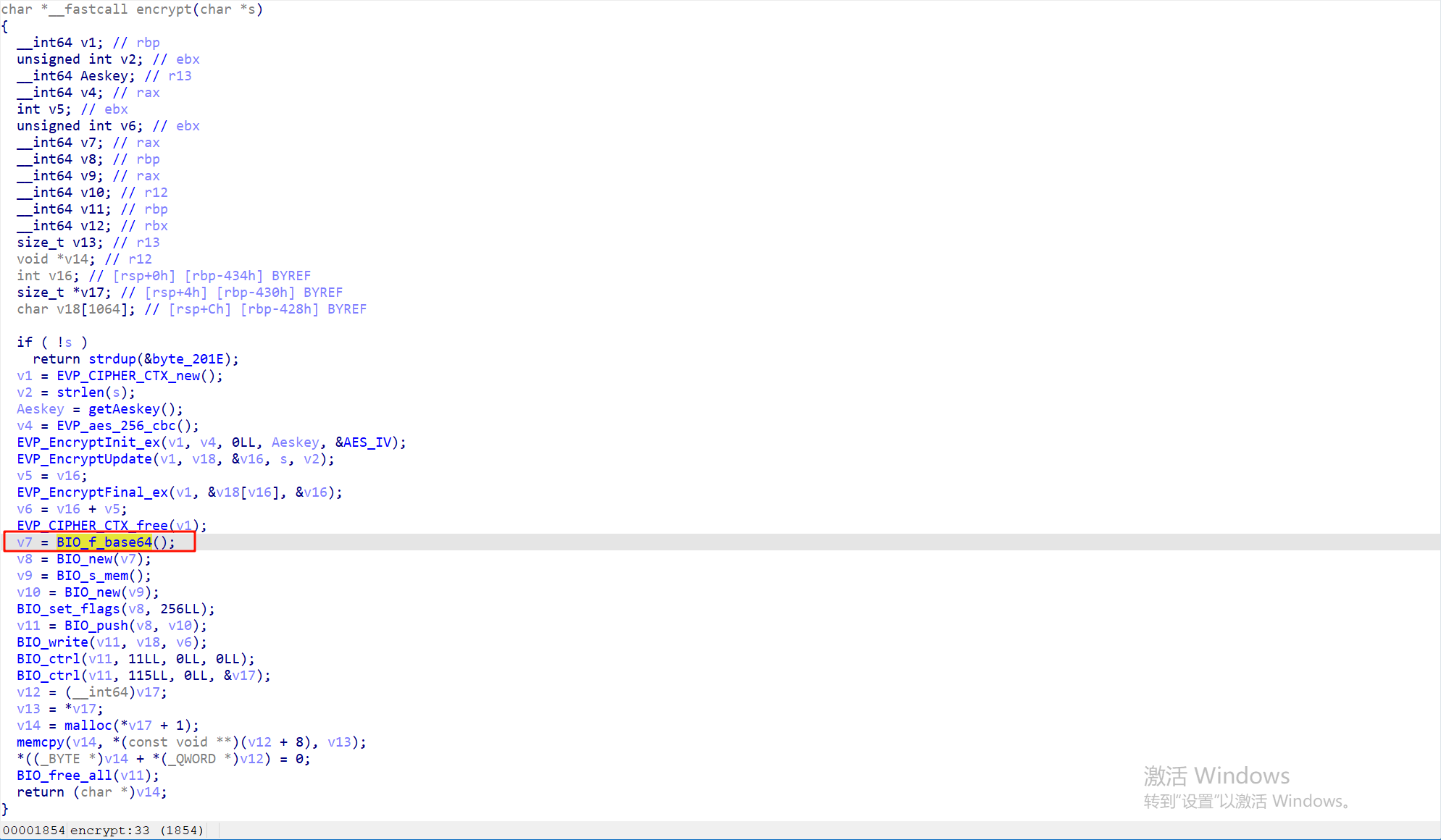Click the BIO_write function call
Viewport: 1441px width, 840px height.
point(52,642)
